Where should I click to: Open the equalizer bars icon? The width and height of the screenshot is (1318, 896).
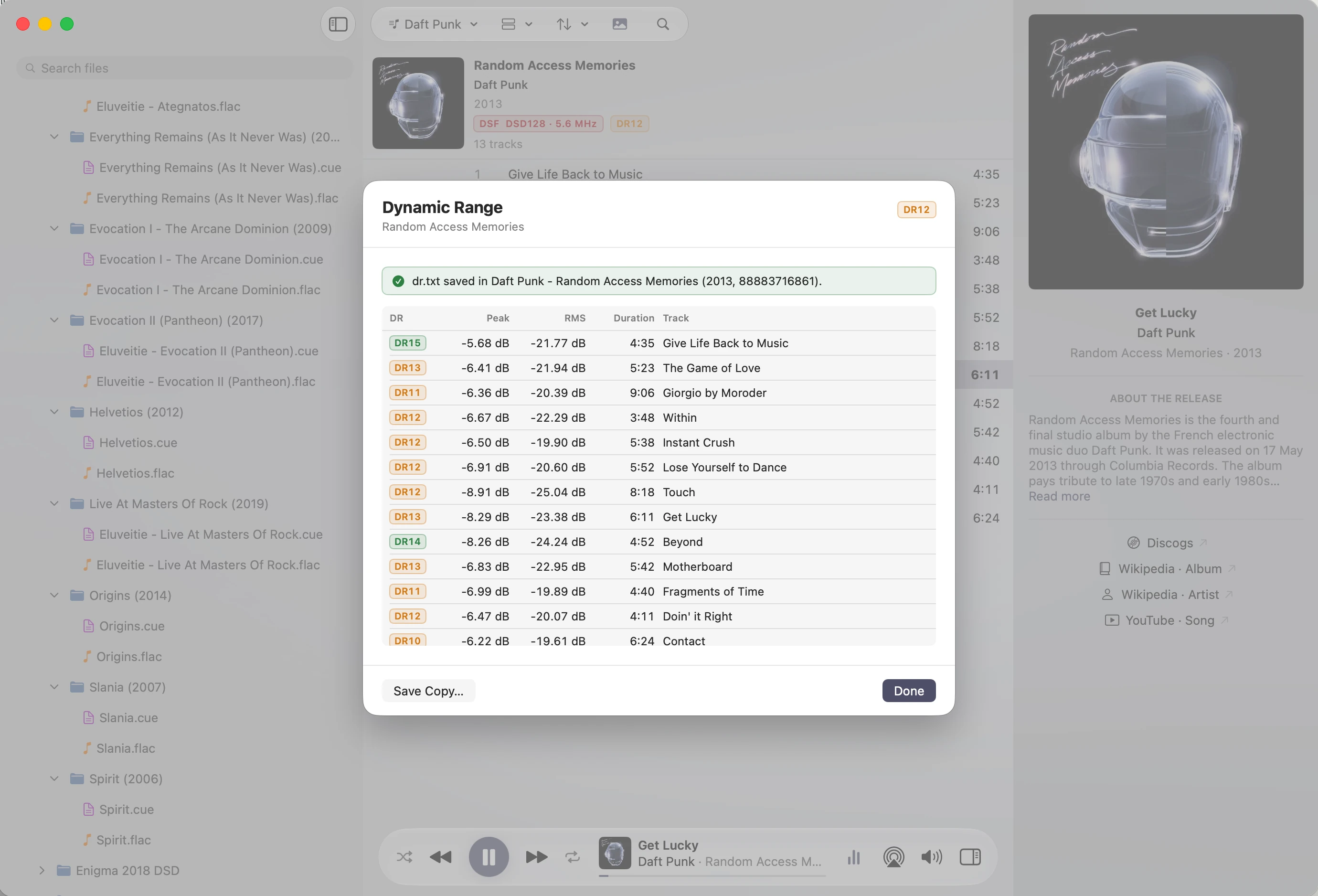click(x=853, y=856)
